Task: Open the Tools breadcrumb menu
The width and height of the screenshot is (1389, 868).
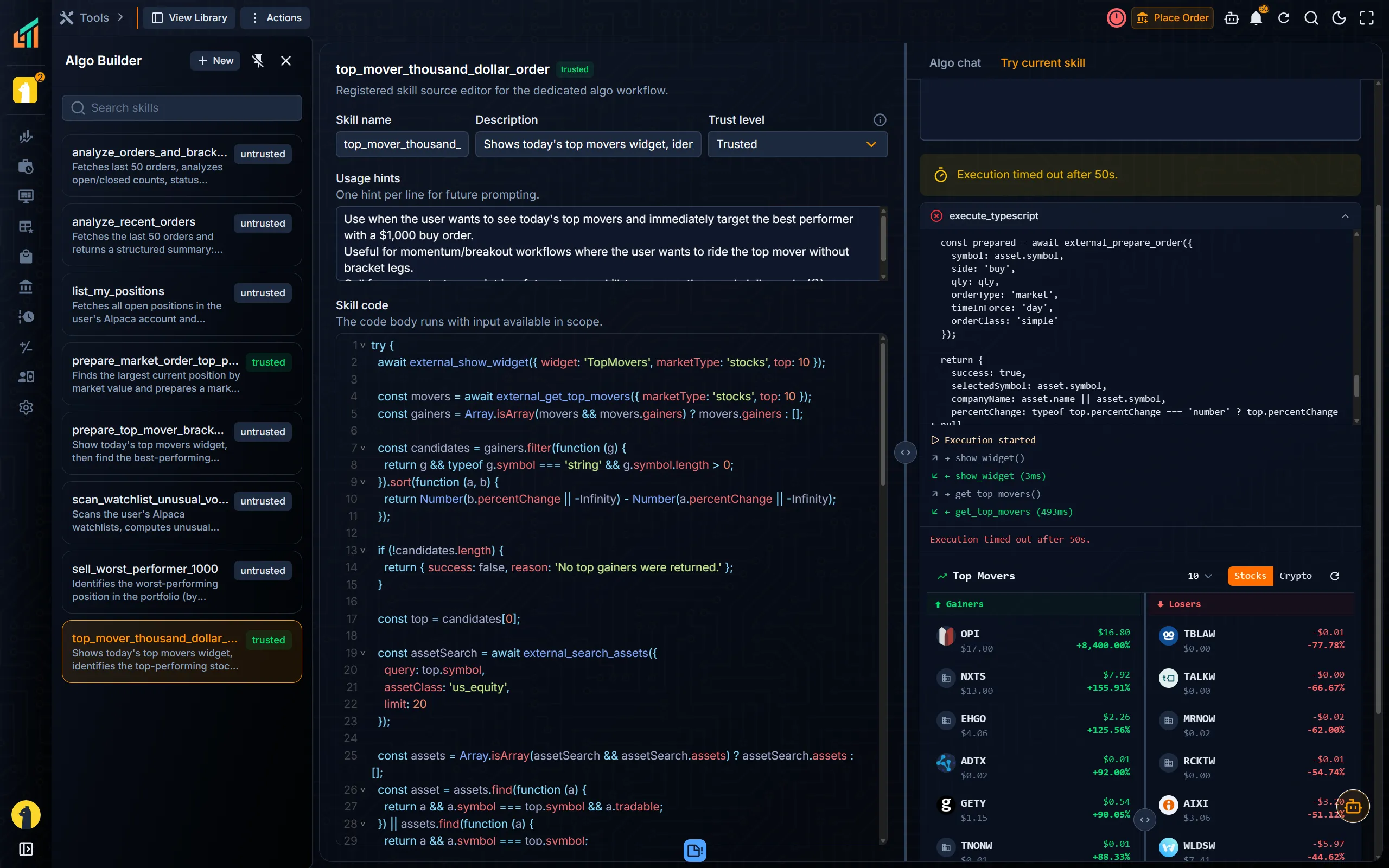Action: [92, 18]
